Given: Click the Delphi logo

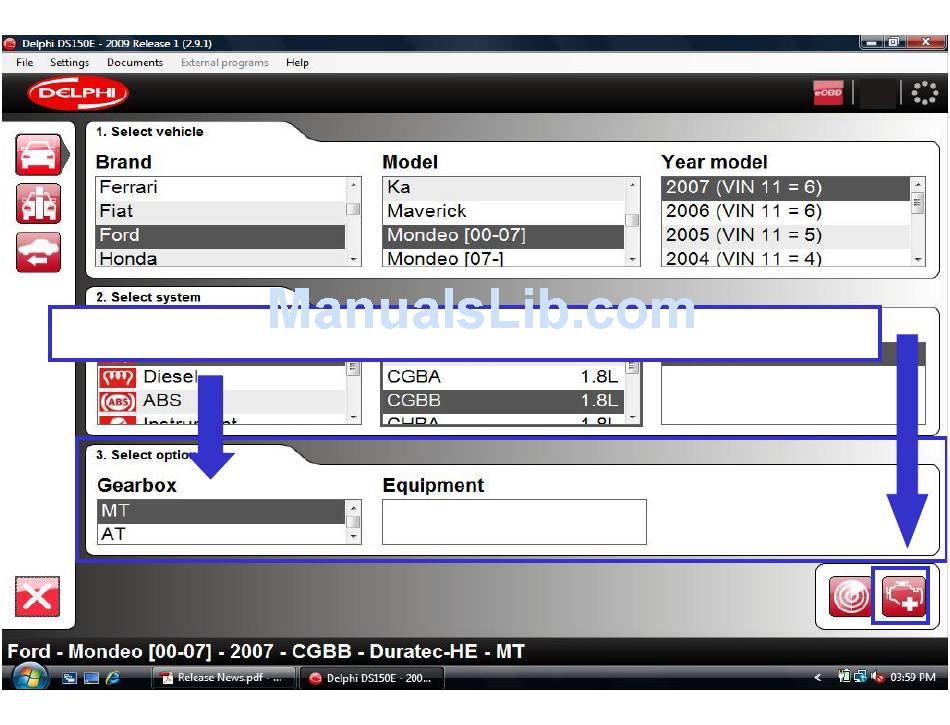Looking at the screenshot, I should point(78,93).
